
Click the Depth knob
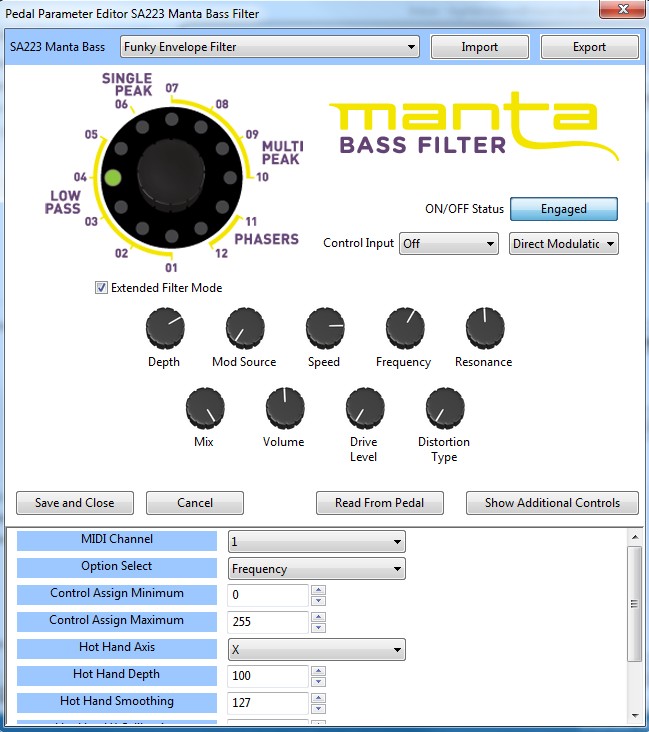165,328
